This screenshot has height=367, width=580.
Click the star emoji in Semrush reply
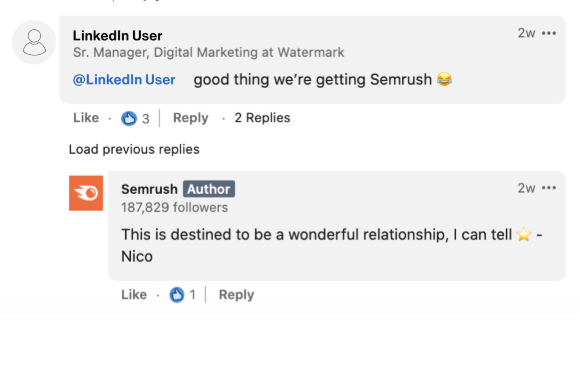tap(524, 234)
